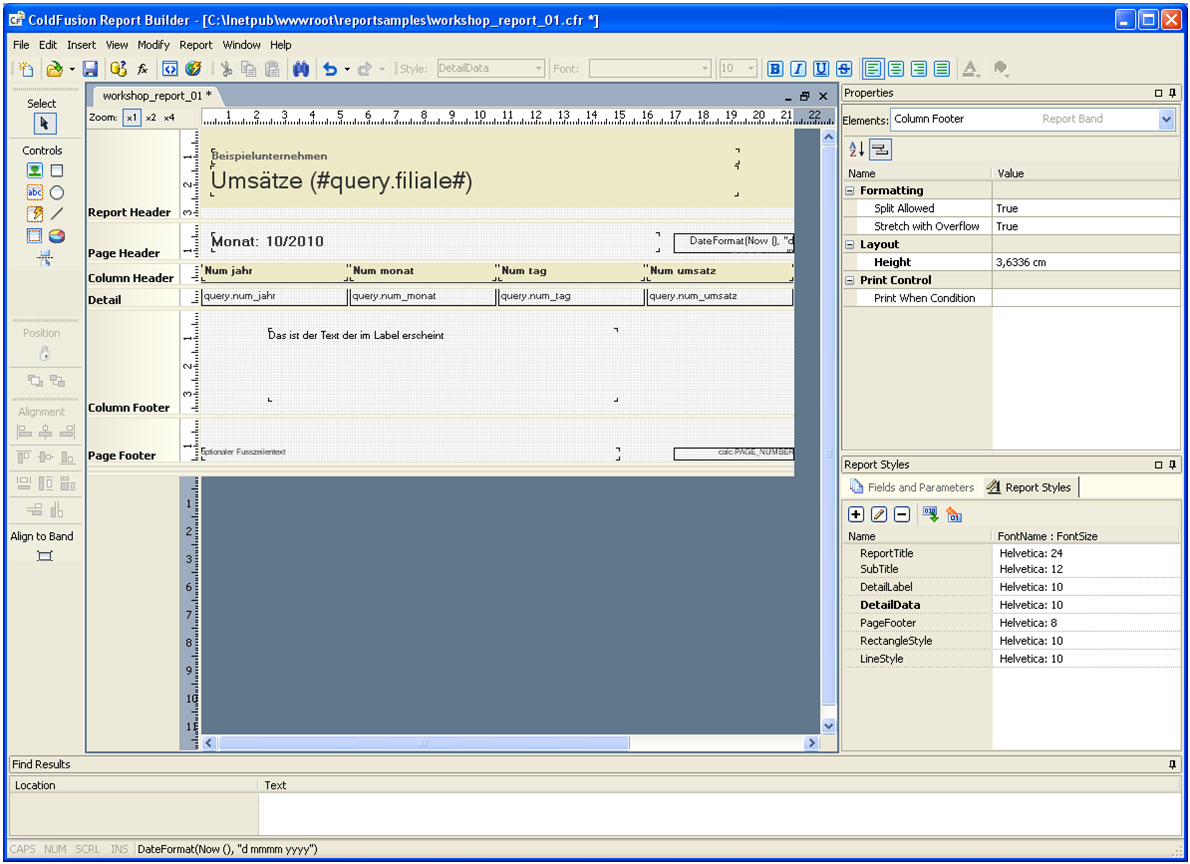Choose the page break control tool
The image size is (1190, 864).
(x=45, y=258)
